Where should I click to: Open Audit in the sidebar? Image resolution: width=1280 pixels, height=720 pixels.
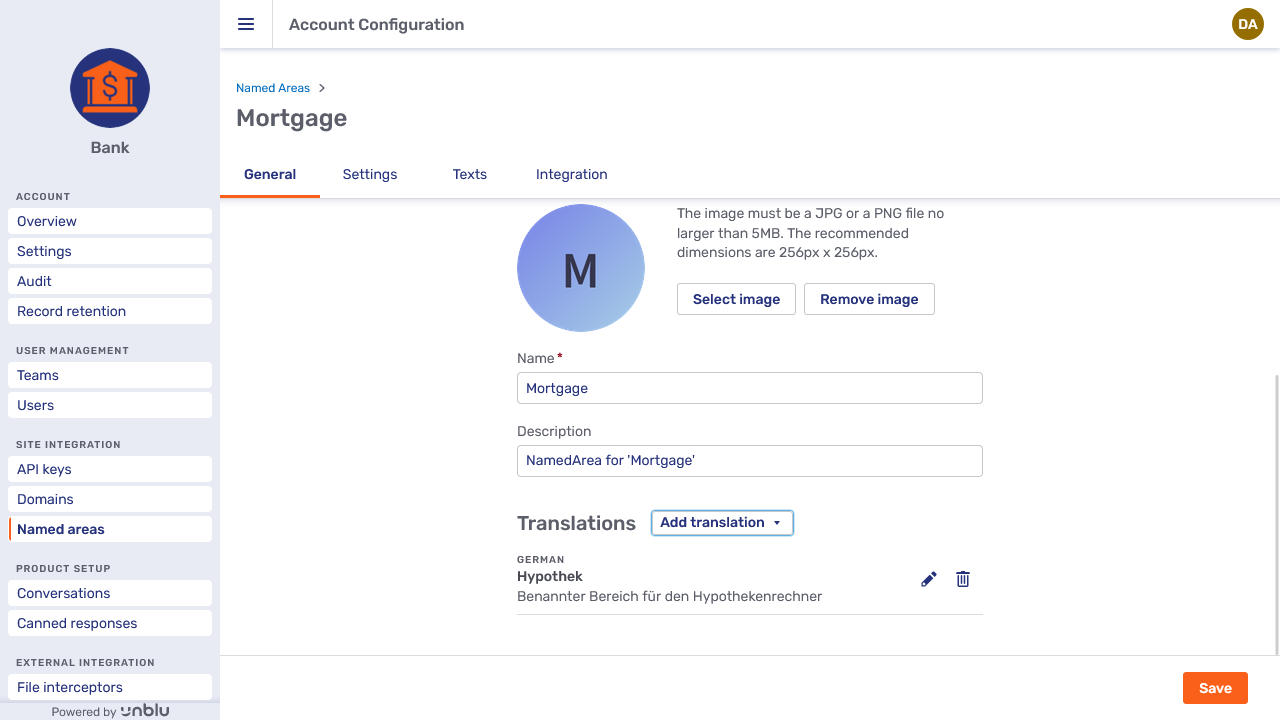[x=110, y=281]
